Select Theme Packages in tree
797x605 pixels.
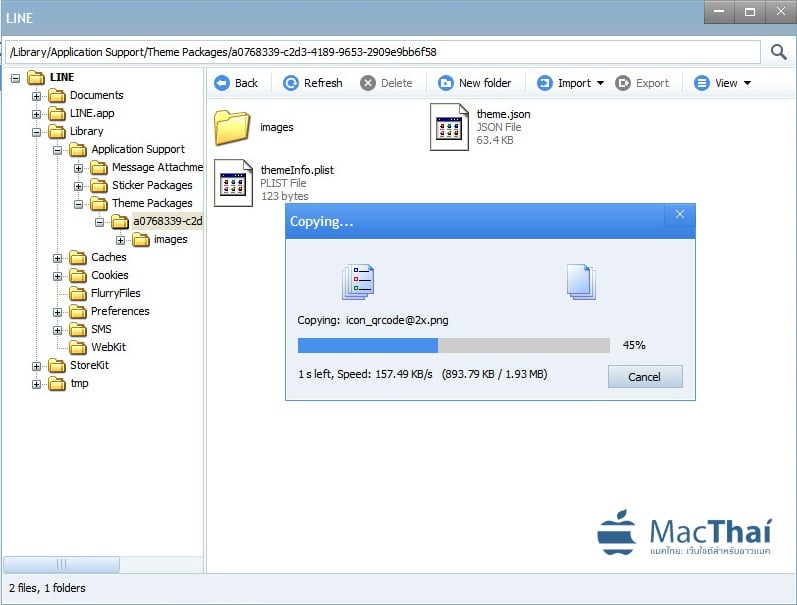pyautogui.click(x=152, y=203)
